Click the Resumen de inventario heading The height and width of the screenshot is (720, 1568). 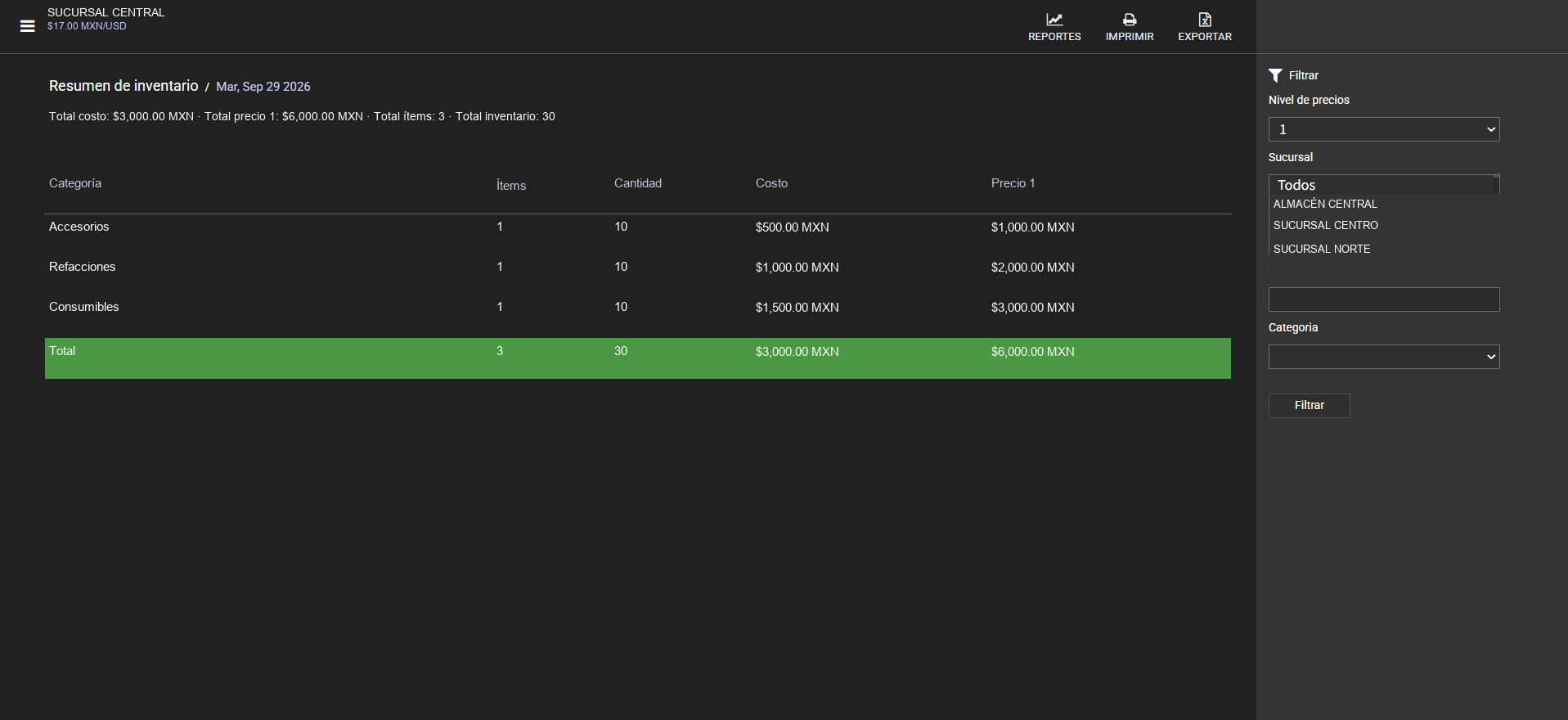[124, 86]
